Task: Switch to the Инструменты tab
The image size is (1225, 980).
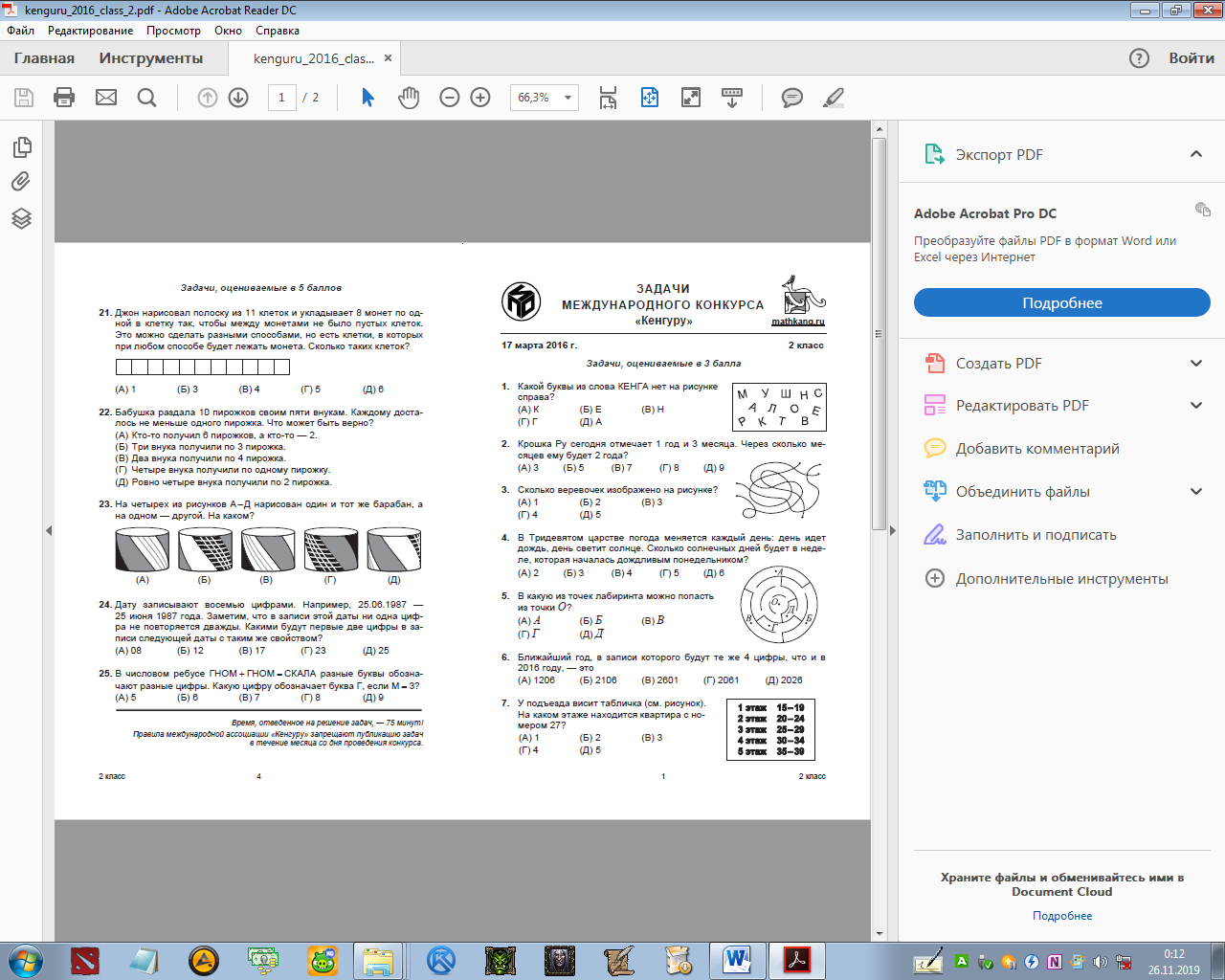Action: (x=151, y=58)
